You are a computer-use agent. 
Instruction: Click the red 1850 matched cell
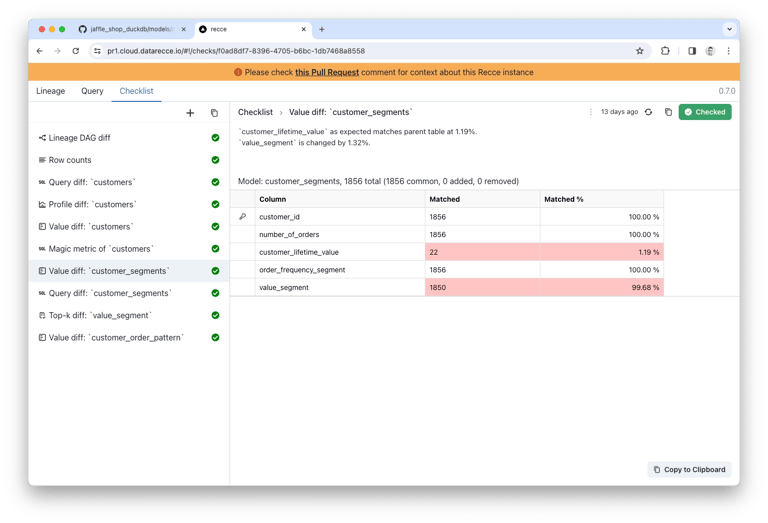click(x=482, y=287)
